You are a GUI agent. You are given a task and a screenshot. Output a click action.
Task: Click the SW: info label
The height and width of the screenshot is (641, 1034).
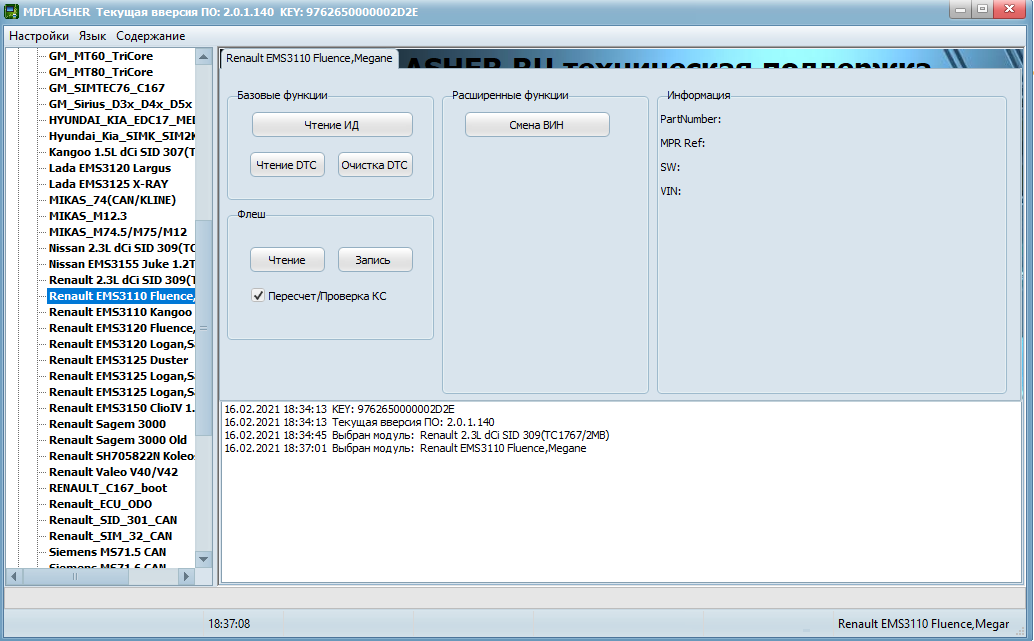670,168
